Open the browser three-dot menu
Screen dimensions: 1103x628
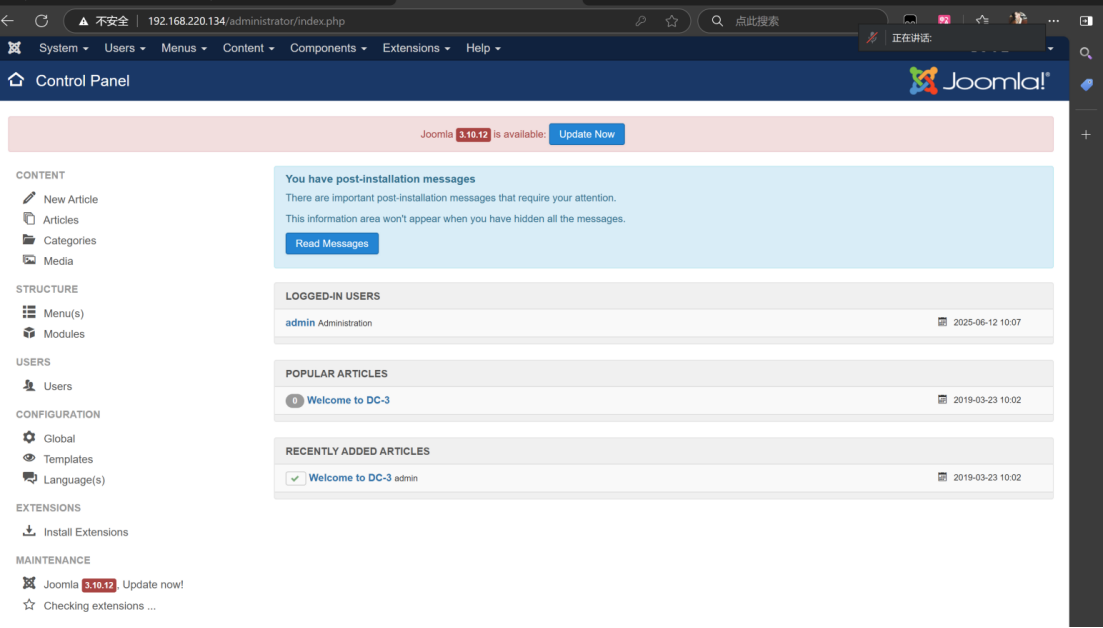click(1053, 21)
